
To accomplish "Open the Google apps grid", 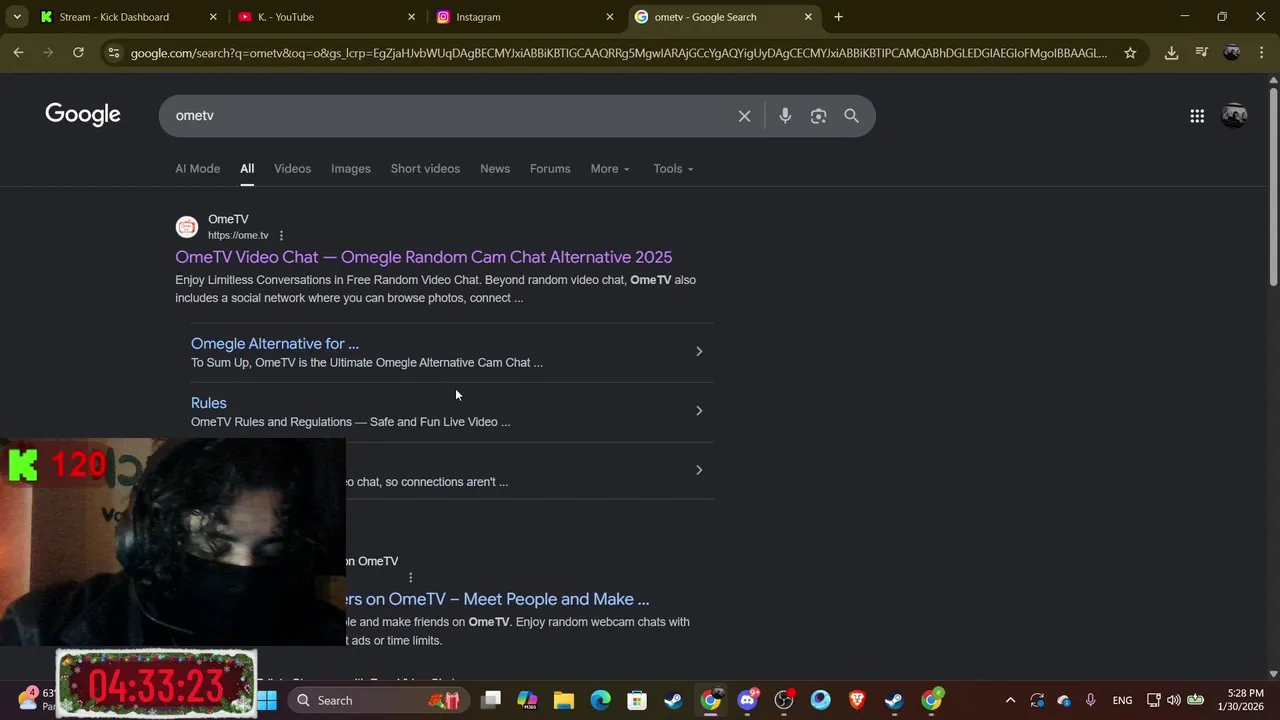I will (x=1196, y=116).
